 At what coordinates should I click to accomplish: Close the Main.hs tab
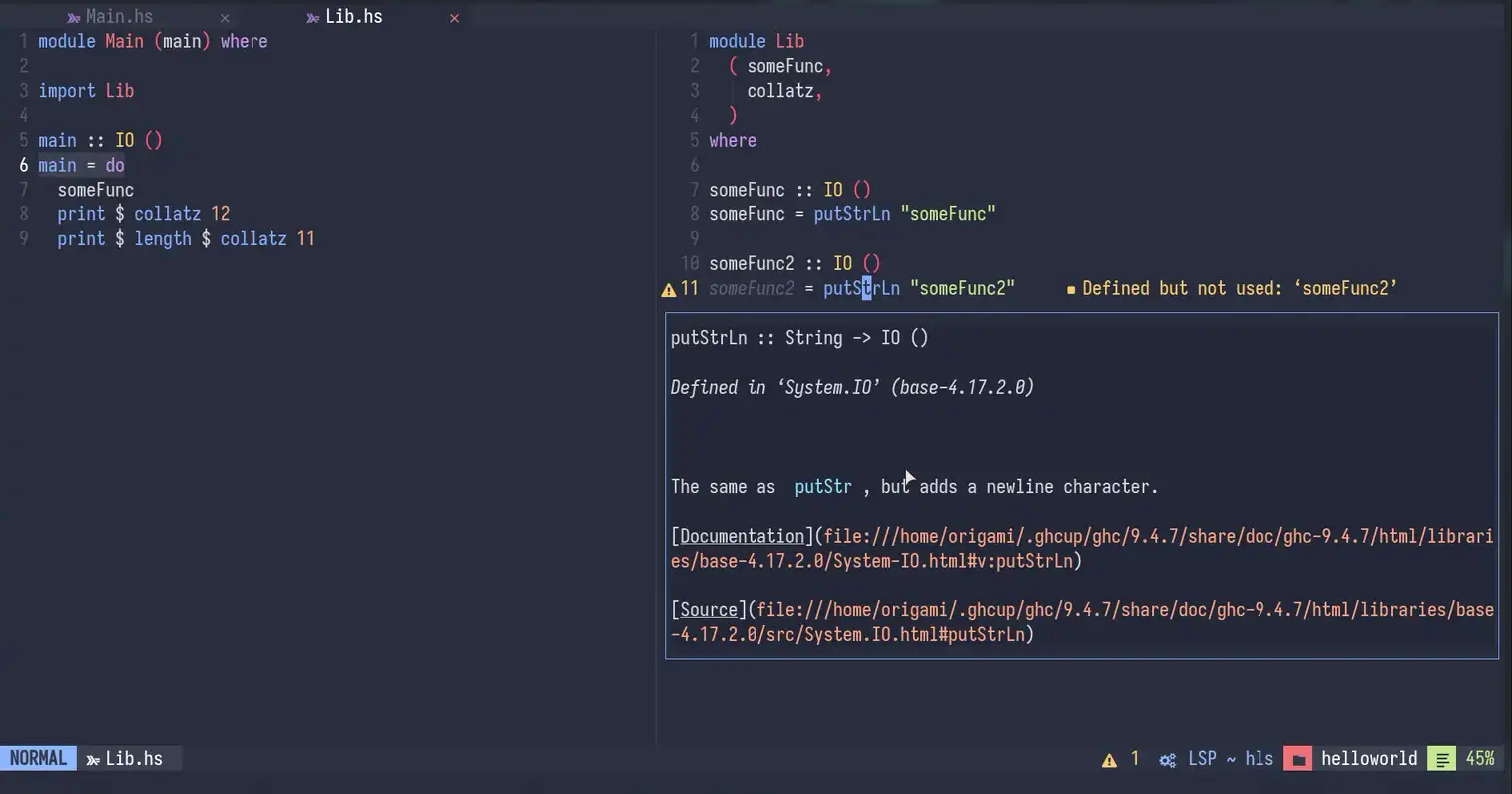225,18
